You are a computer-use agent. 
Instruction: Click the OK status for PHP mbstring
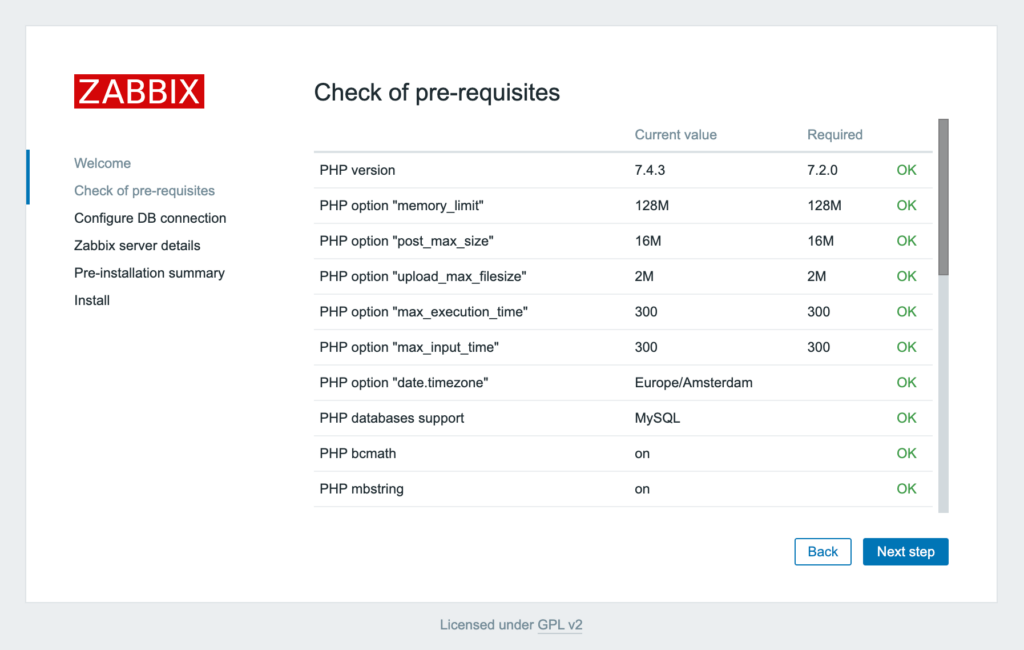906,489
